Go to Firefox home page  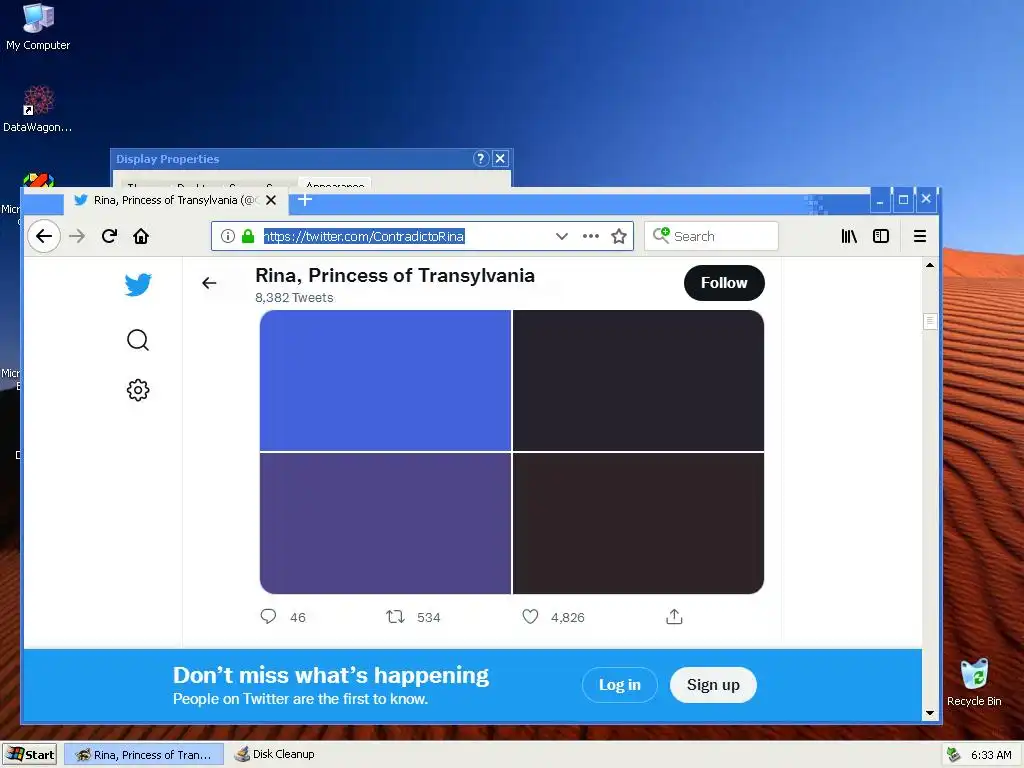141,236
